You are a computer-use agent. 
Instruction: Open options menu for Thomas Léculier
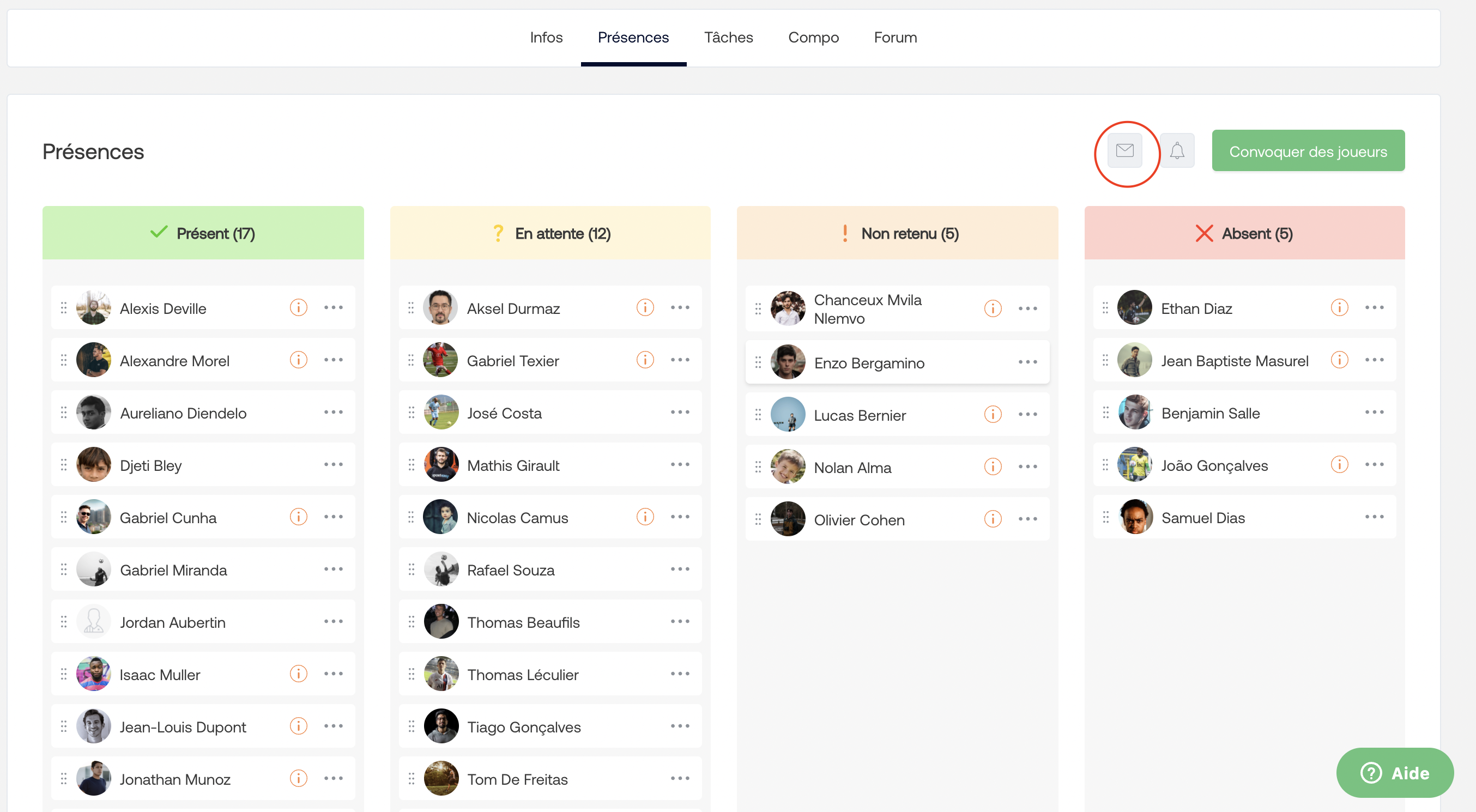(x=680, y=674)
